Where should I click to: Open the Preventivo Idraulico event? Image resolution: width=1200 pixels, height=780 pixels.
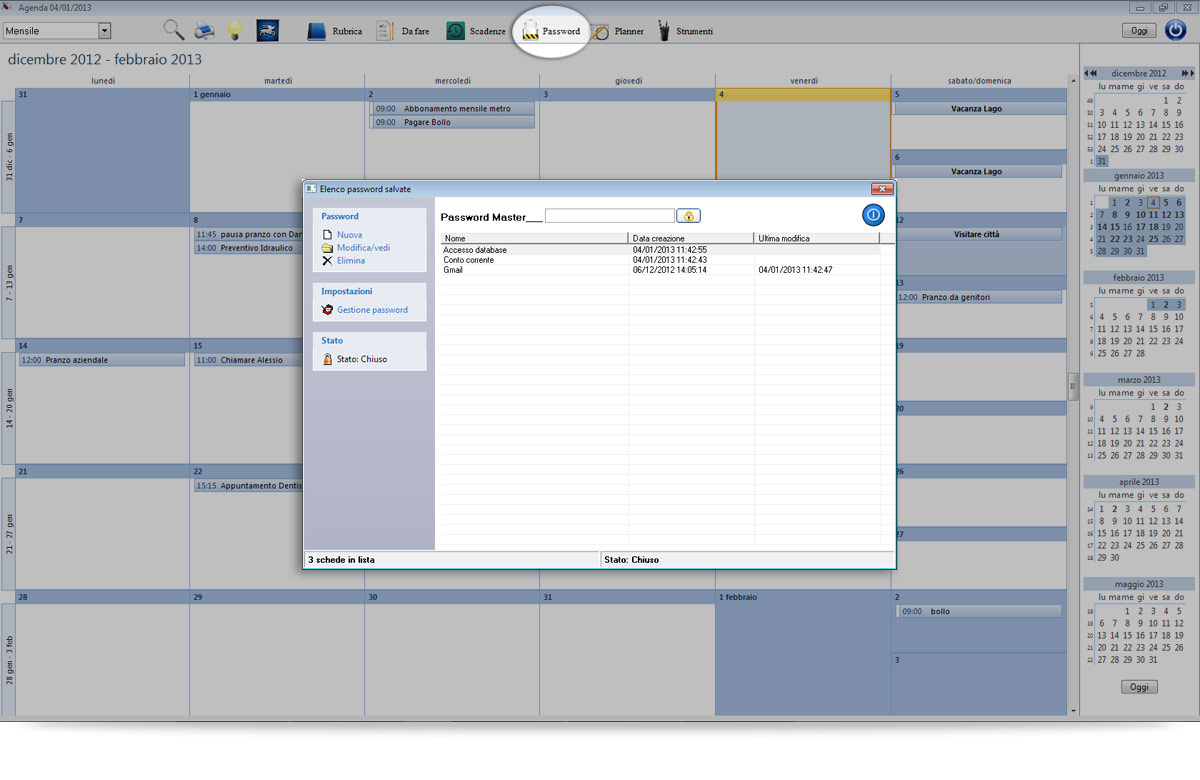(x=249, y=247)
